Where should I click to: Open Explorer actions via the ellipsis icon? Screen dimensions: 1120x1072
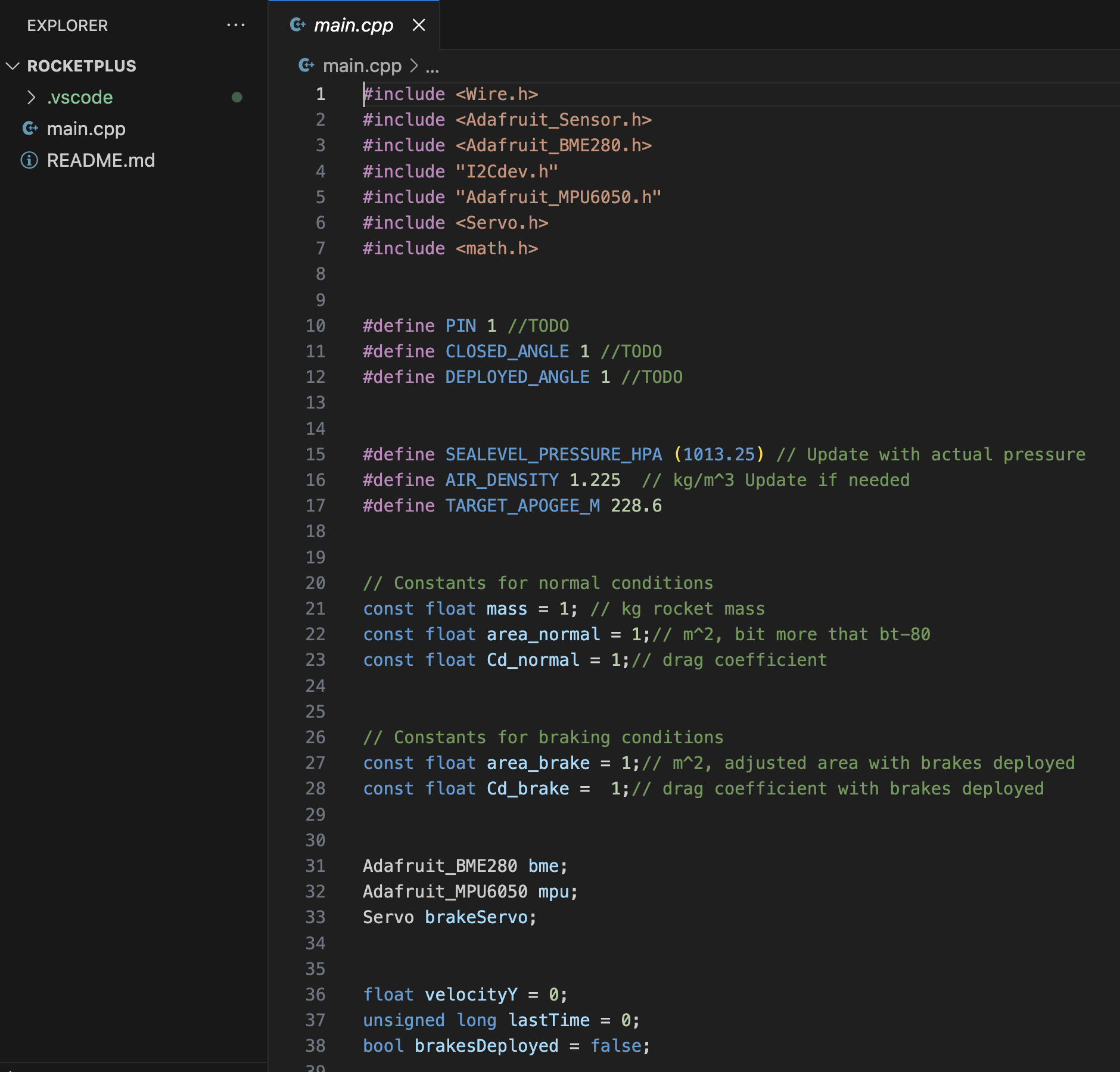pyautogui.click(x=237, y=24)
